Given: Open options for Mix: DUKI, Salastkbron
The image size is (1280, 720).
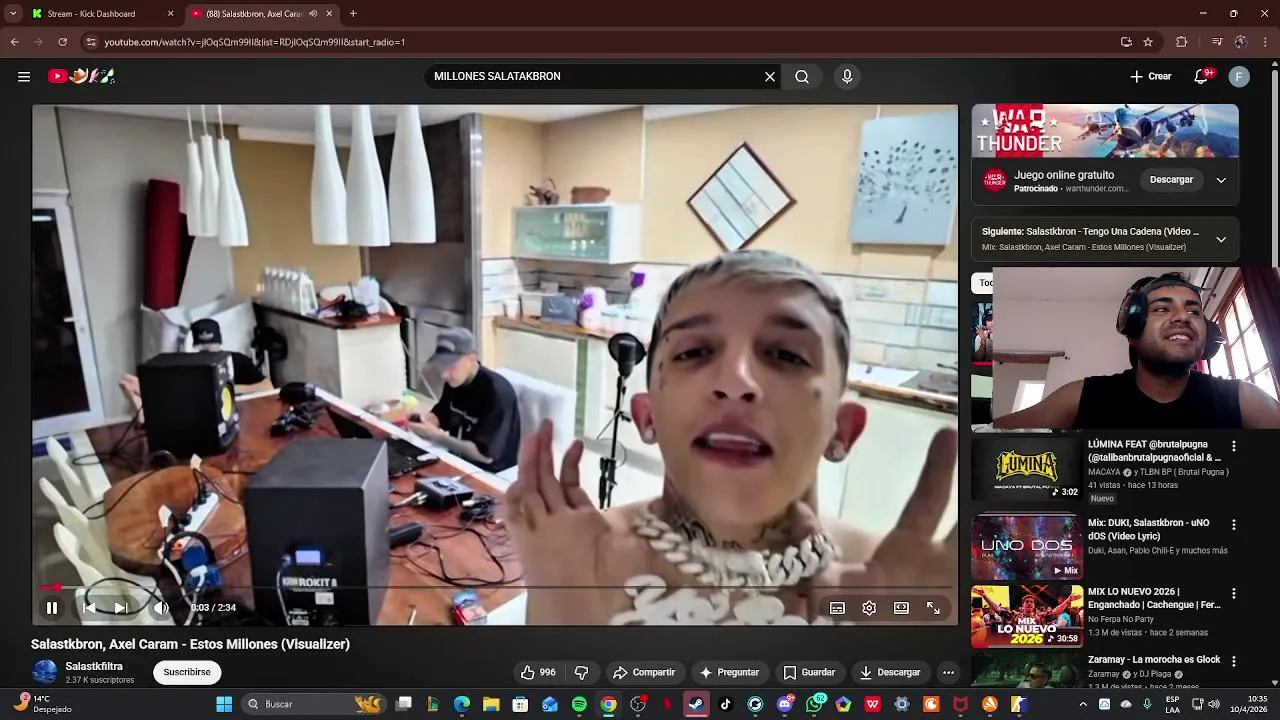Looking at the screenshot, I should pos(1234,524).
